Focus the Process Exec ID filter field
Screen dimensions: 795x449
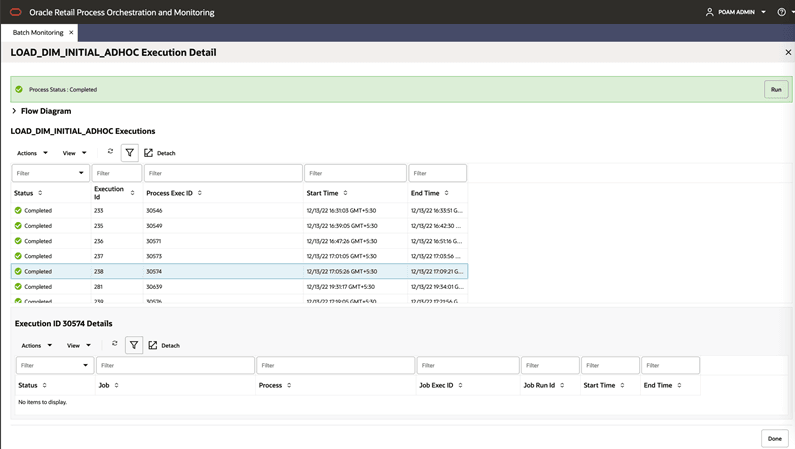(x=223, y=173)
